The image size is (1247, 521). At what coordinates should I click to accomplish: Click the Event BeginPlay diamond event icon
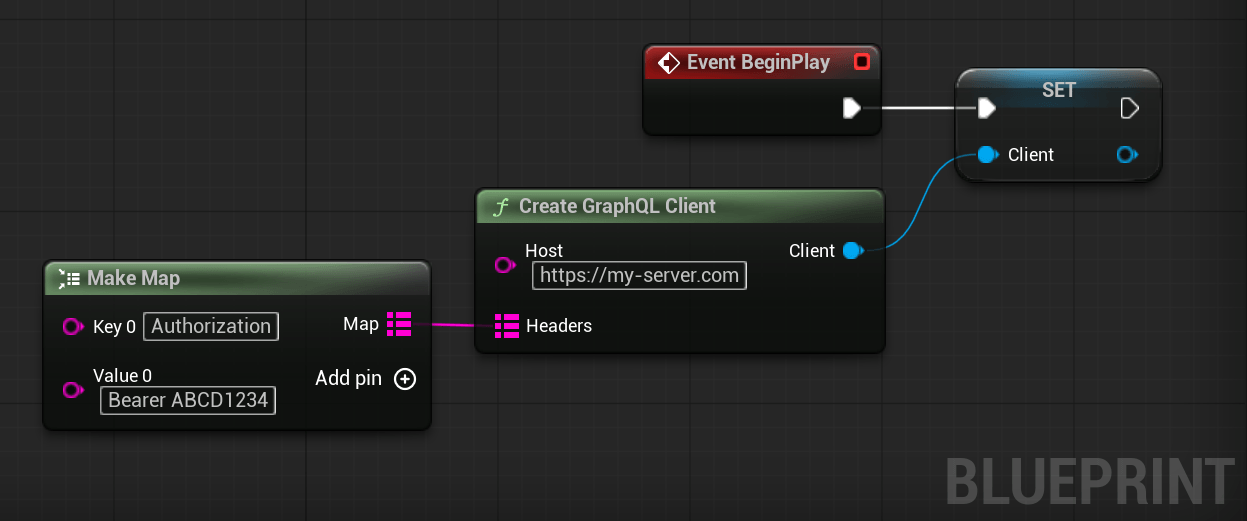tap(668, 63)
